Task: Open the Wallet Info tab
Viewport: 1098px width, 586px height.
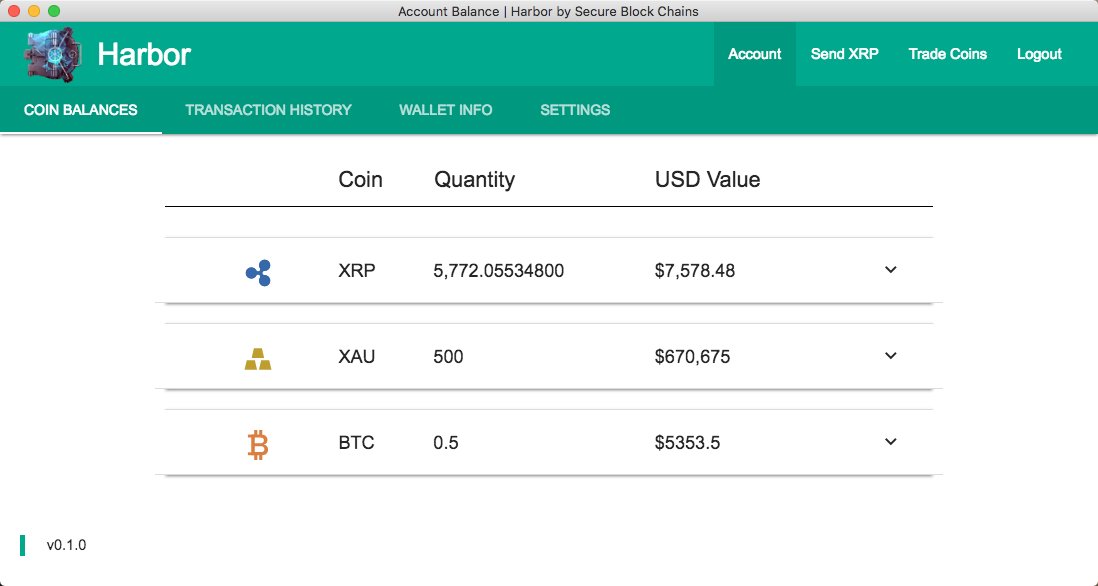Action: (445, 110)
